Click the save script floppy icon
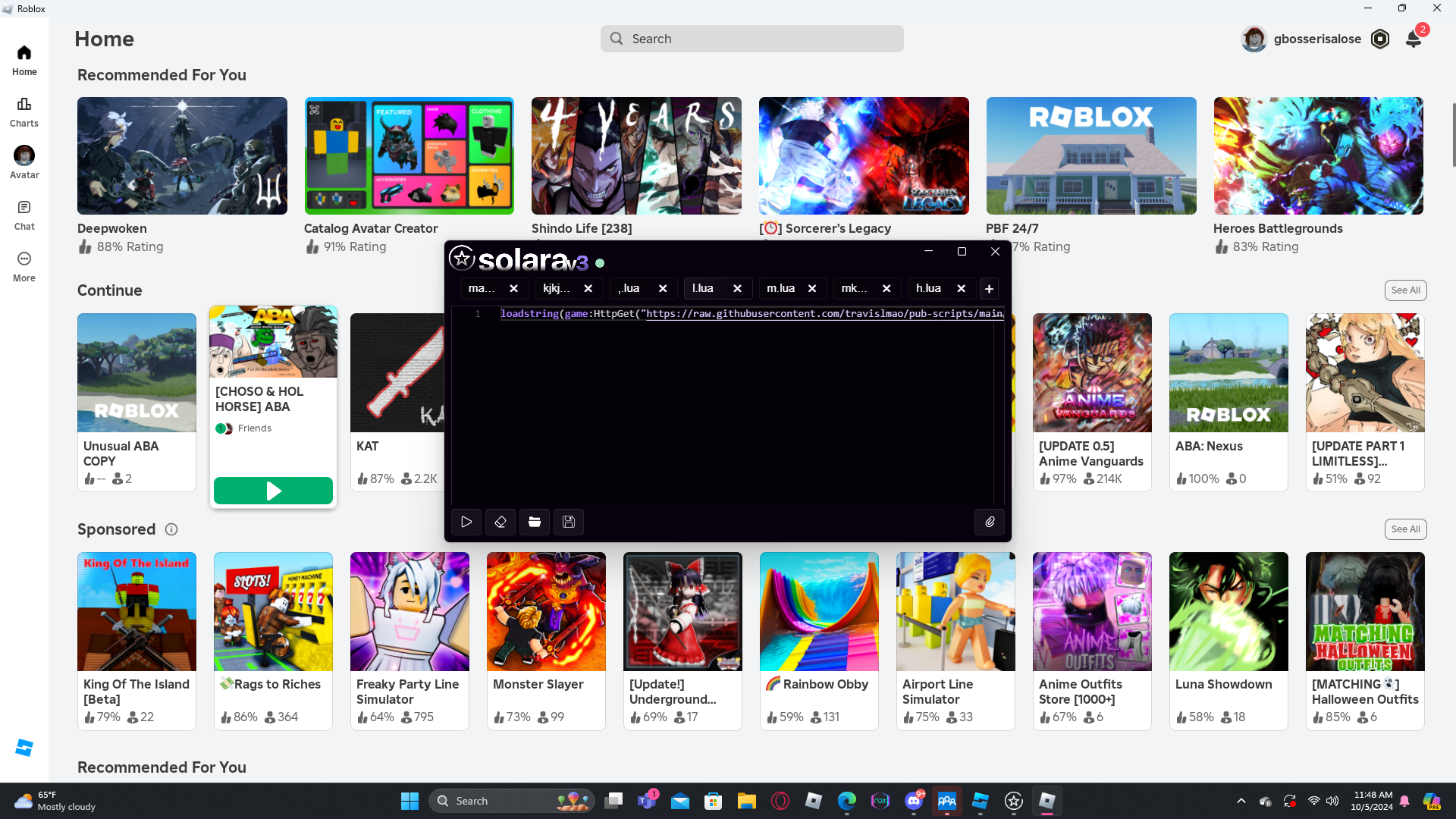This screenshot has height=819, width=1456. [569, 522]
